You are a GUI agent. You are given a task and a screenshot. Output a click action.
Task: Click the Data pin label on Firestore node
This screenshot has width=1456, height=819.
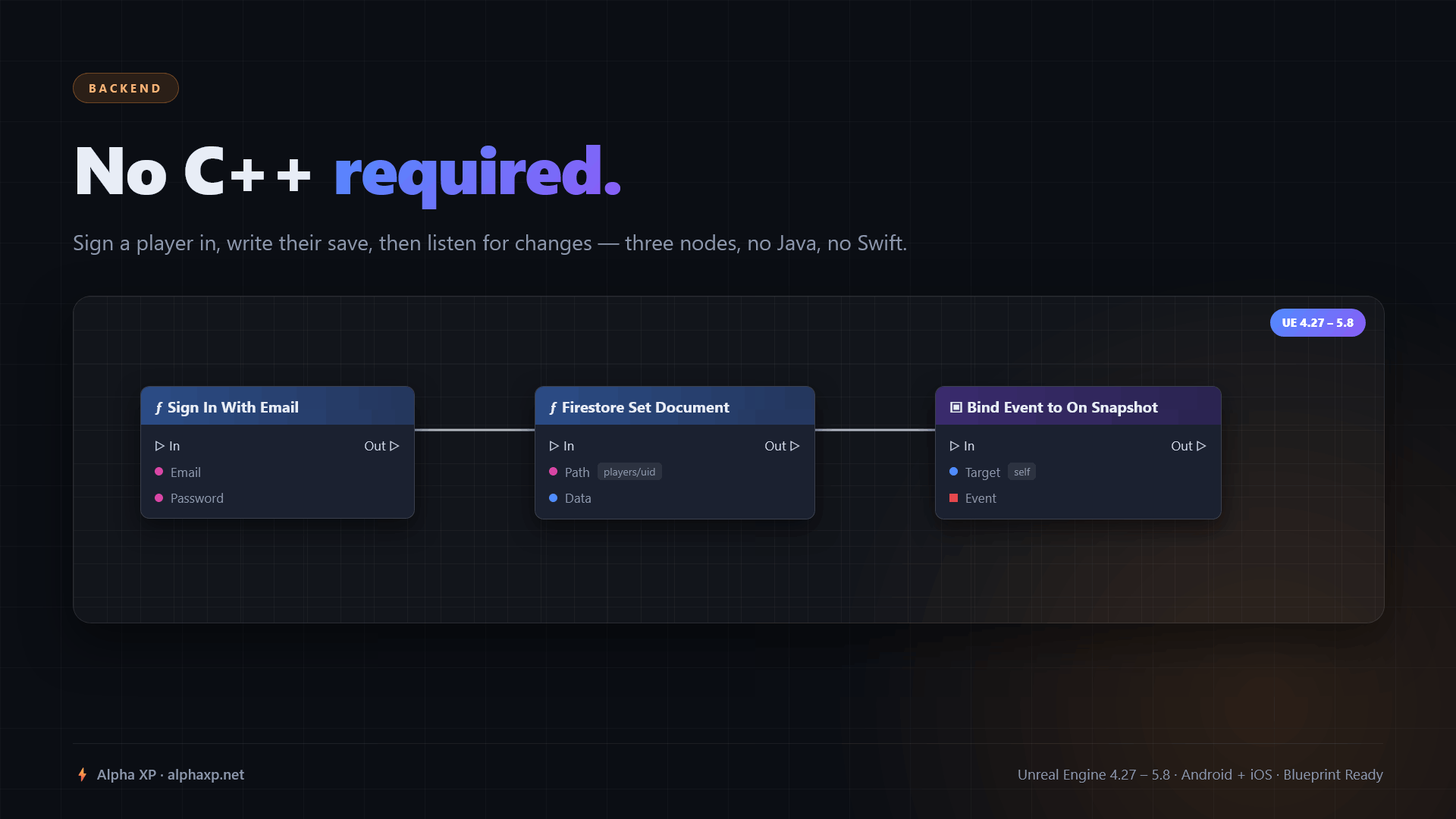click(x=578, y=498)
